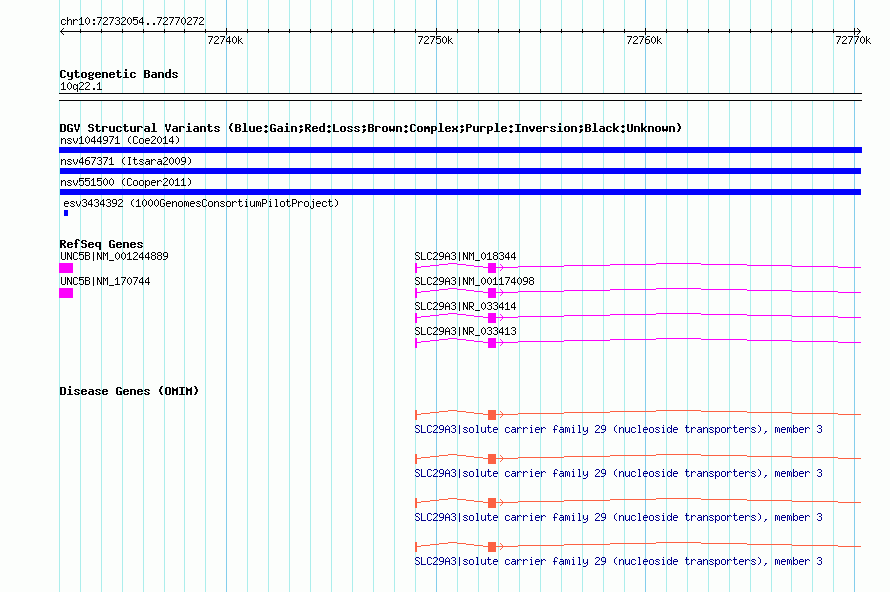This screenshot has width=890, height=592.
Task: Select the magenta exon box of SLC29A3|NM_018344
Action: pos(492,268)
